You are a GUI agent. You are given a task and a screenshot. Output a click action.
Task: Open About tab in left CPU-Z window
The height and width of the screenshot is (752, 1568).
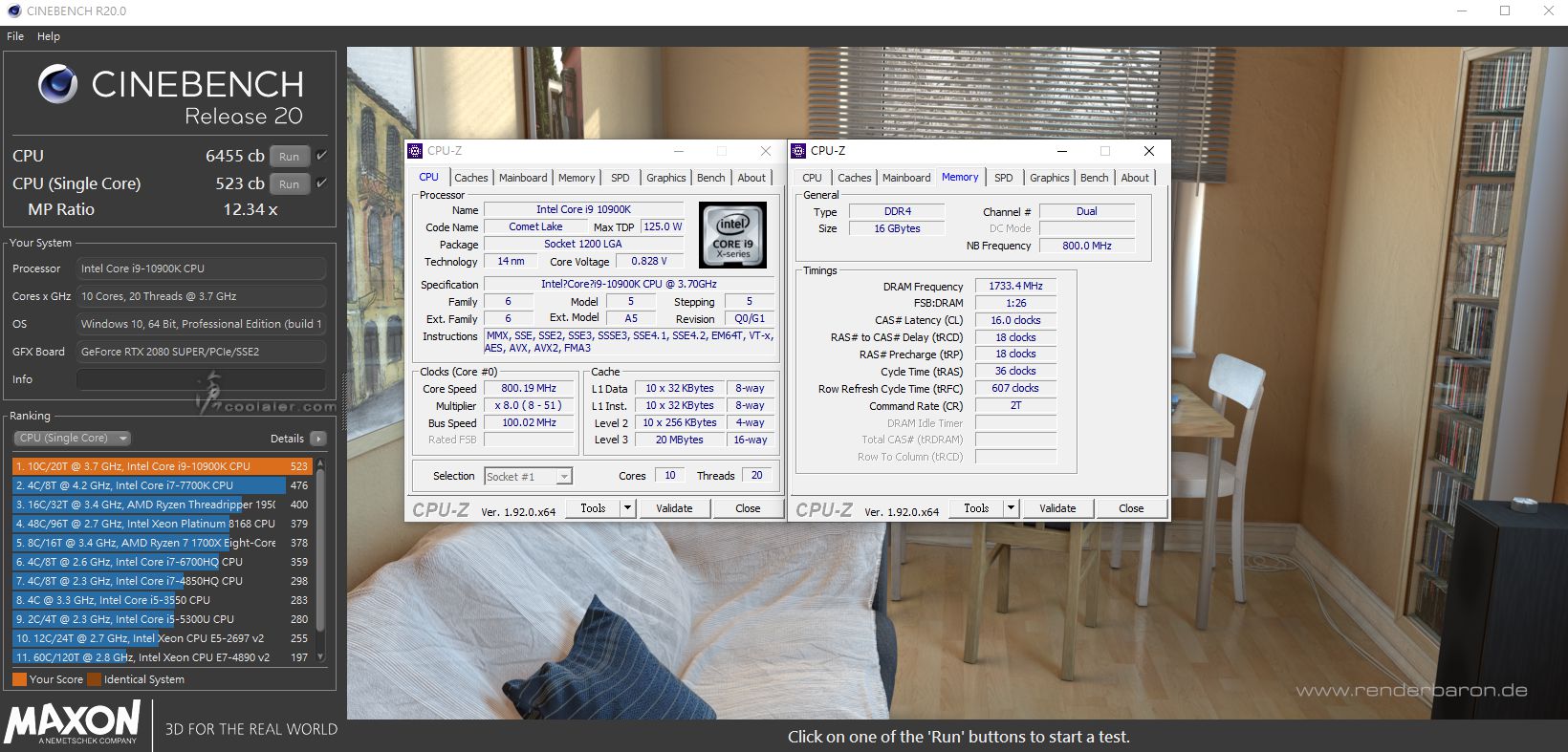[x=751, y=178]
